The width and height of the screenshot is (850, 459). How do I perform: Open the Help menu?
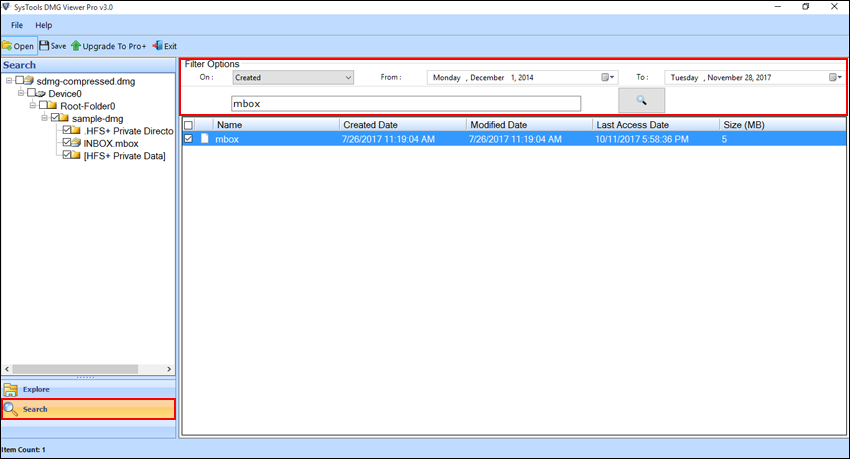click(x=43, y=25)
